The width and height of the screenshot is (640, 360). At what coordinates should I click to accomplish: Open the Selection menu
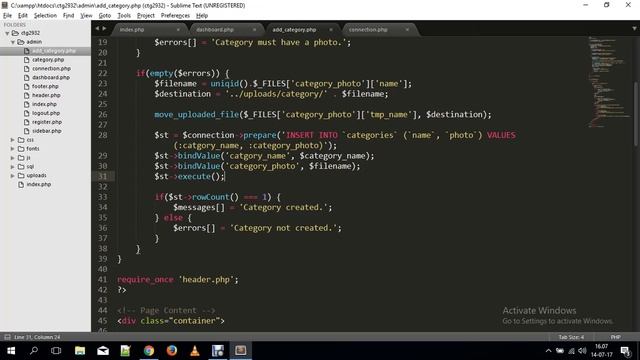tap(45, 16)
